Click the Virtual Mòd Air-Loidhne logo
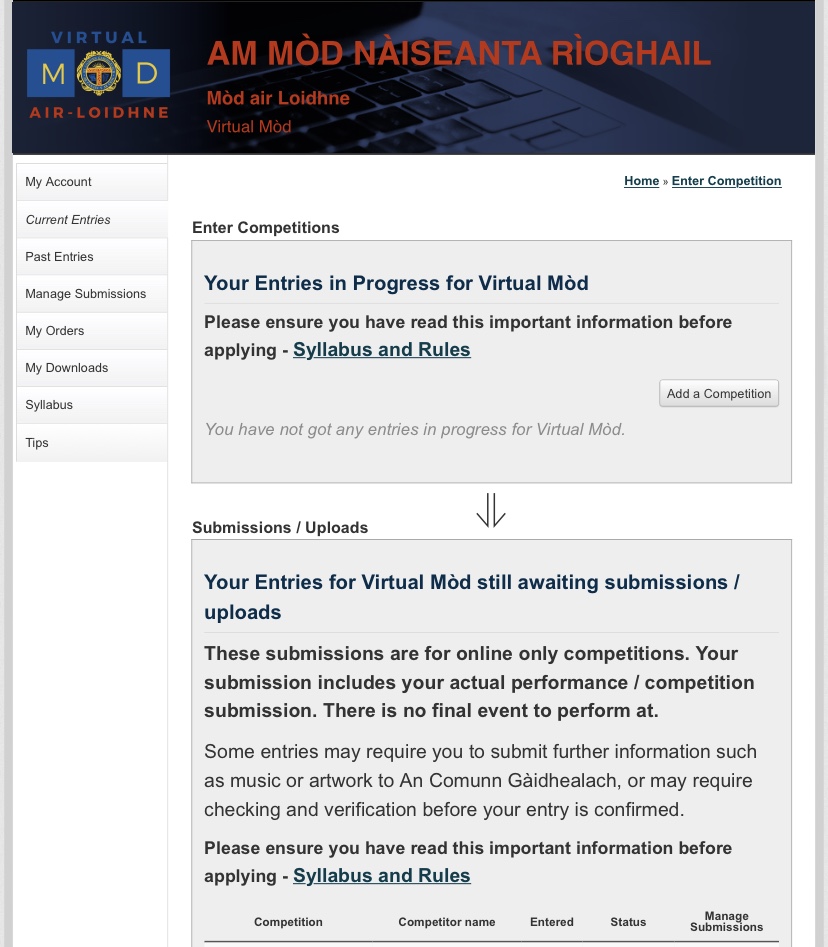The height and width of the screenshot is (947, 828). (x=98, y=75)
